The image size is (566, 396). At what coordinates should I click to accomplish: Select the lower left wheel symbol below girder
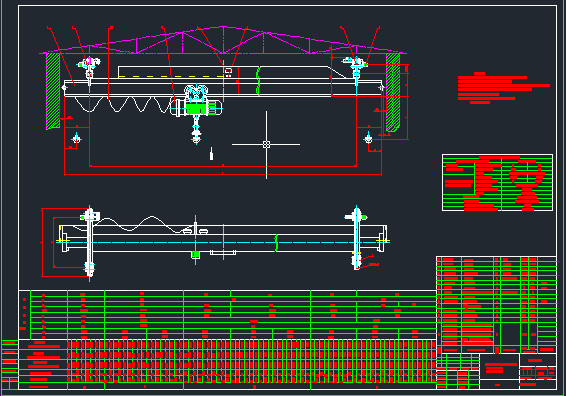pyautogui.click(x=76, y=139)
